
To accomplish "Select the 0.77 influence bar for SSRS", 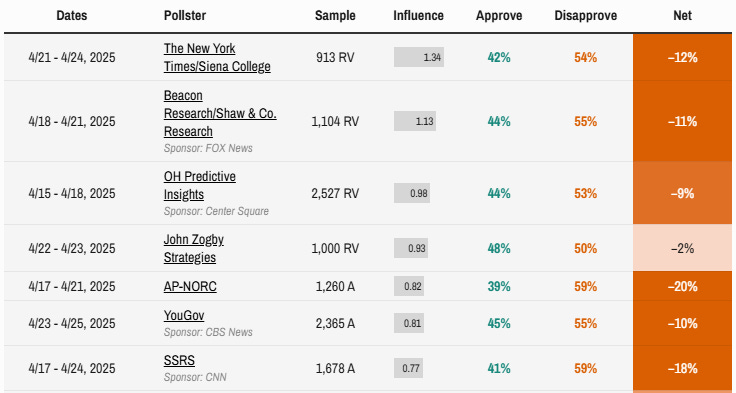I will [x=408, y=368].
